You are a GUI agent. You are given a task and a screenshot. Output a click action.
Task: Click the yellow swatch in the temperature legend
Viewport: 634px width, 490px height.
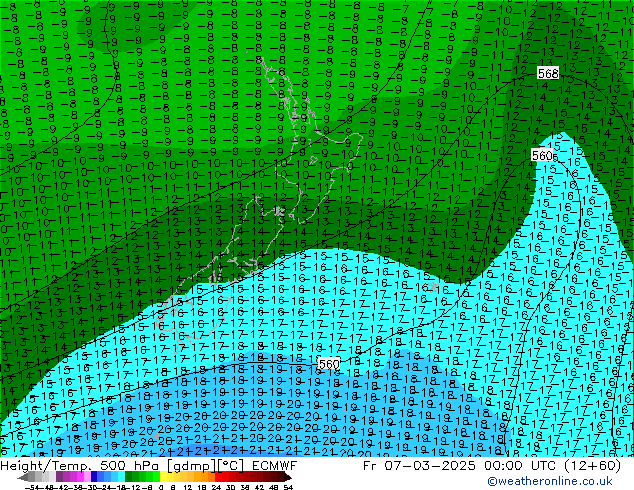coord(163,478)
